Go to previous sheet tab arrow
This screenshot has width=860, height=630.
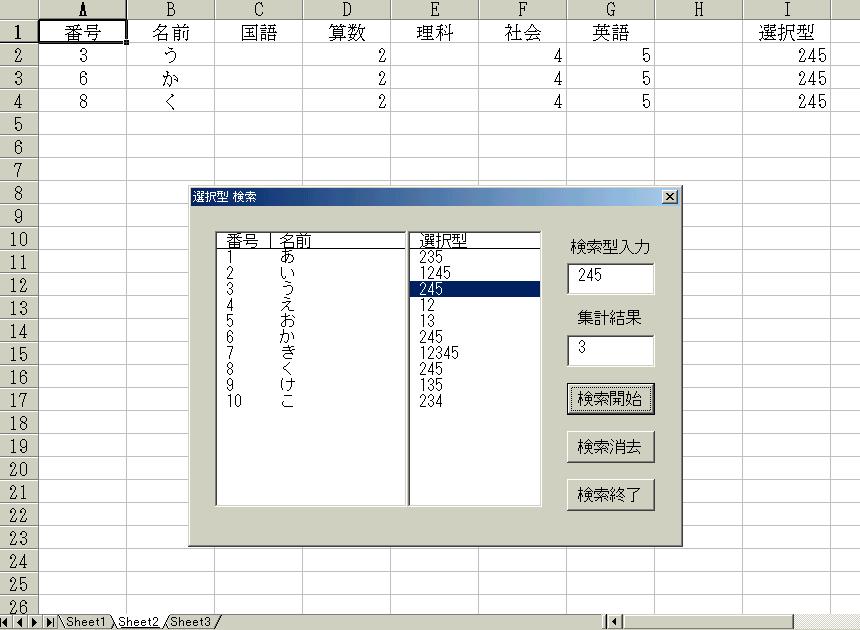click(x=21, y=622)
